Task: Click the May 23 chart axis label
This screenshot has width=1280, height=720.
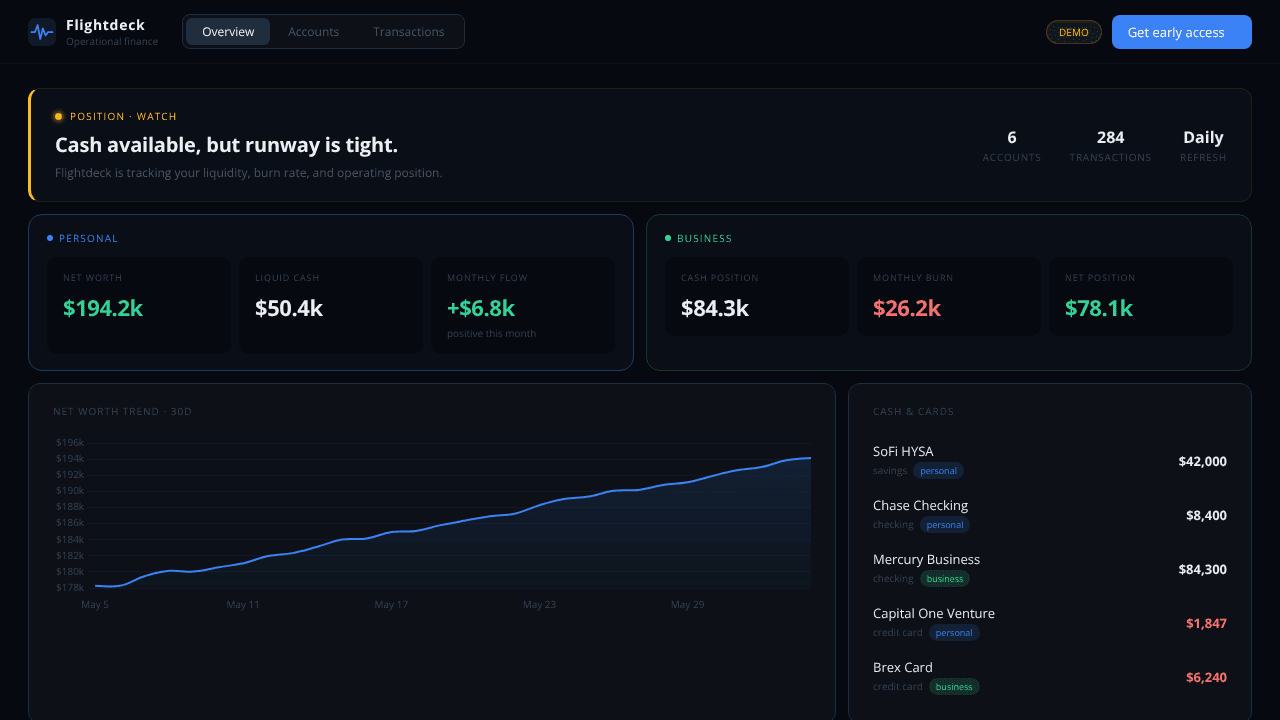Action: pos(539,605)
